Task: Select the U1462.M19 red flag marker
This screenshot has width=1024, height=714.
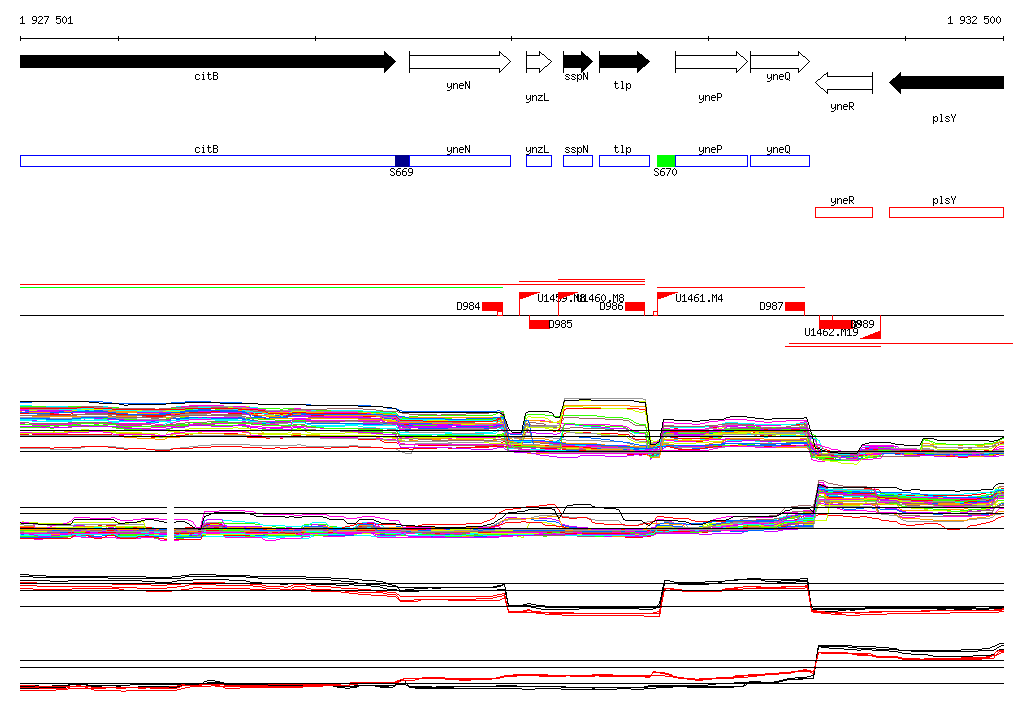Action: [x=871, y=335]
